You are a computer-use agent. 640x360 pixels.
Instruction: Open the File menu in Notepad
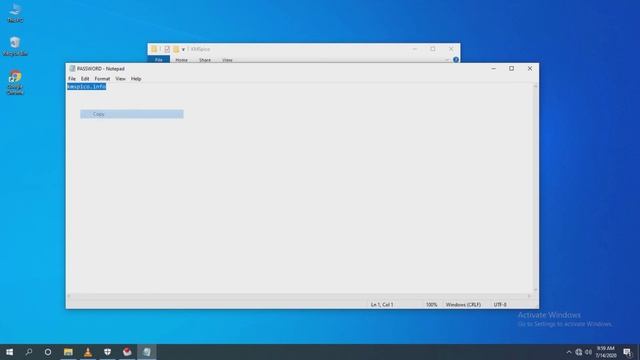point(72,79)
